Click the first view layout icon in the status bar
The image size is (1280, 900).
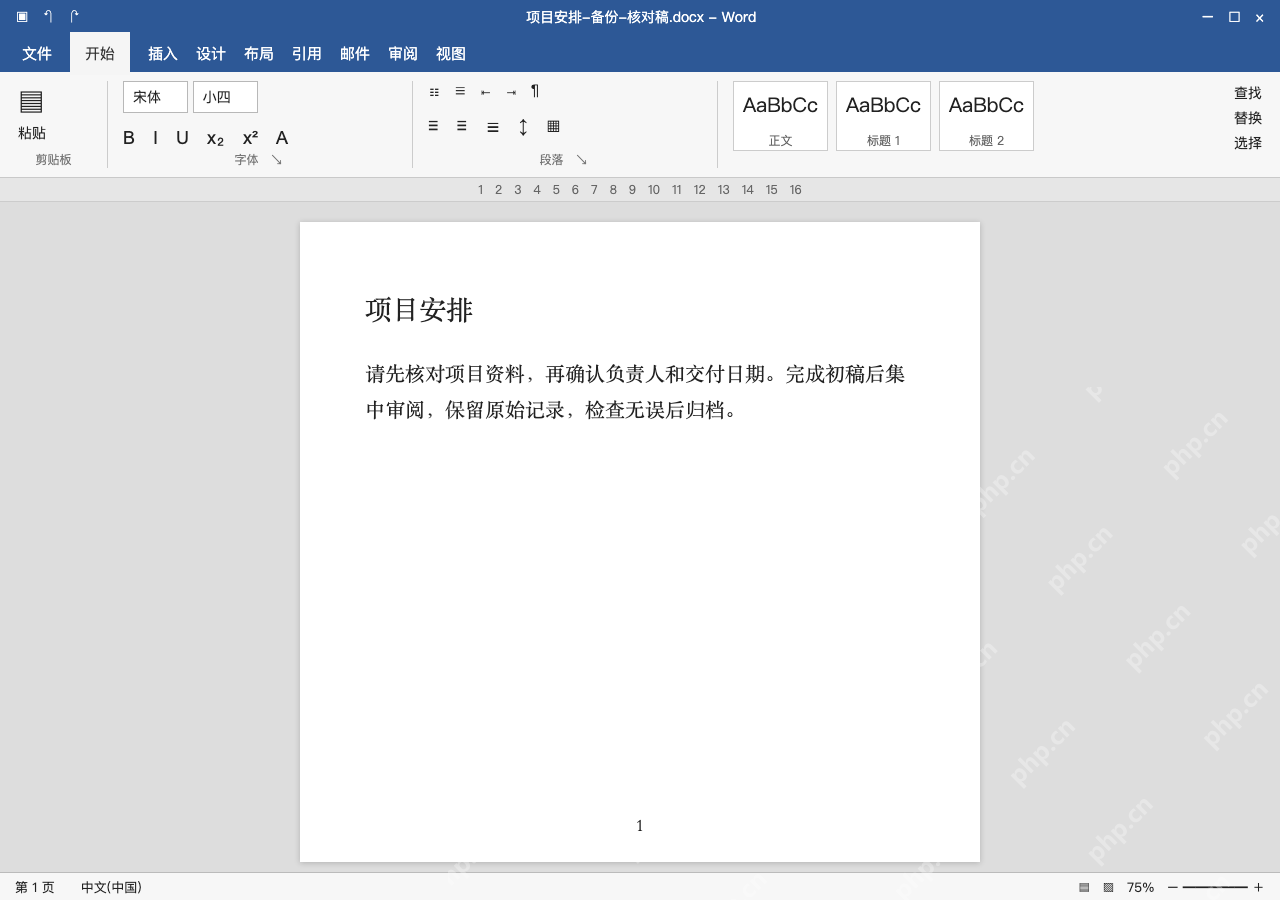tap(1084, 887)
